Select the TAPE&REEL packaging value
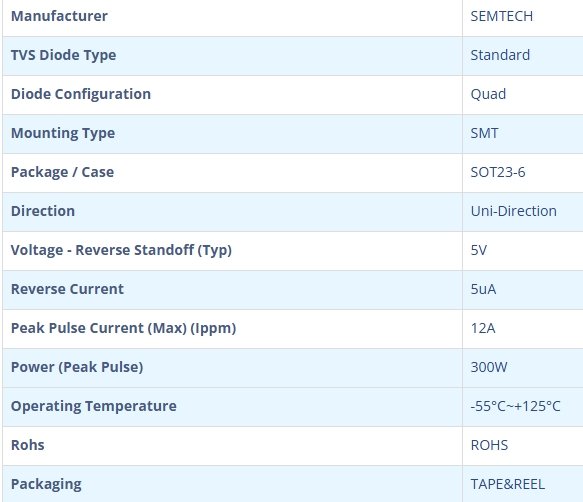Viewport: 583px width, 502px height. 508,484
